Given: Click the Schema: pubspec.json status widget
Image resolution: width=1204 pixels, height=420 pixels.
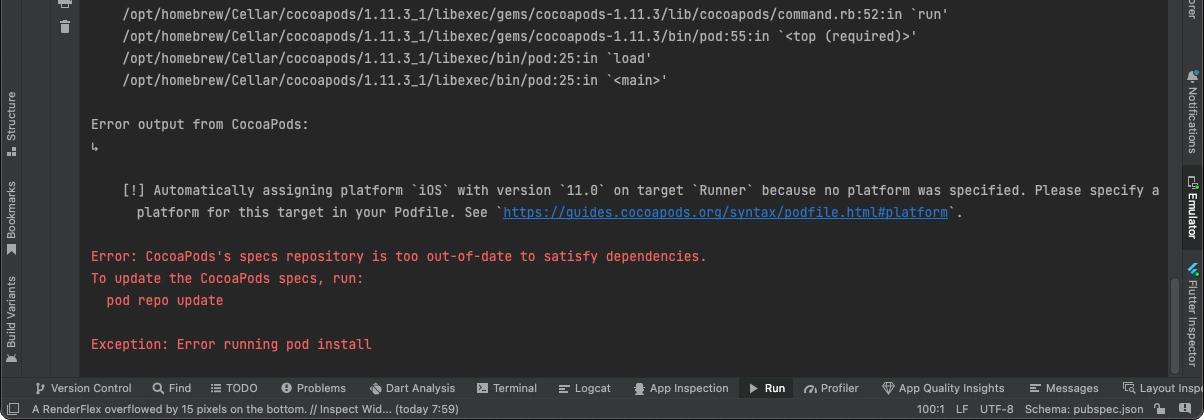Looking at the screenshot, I should [1084, 409].
